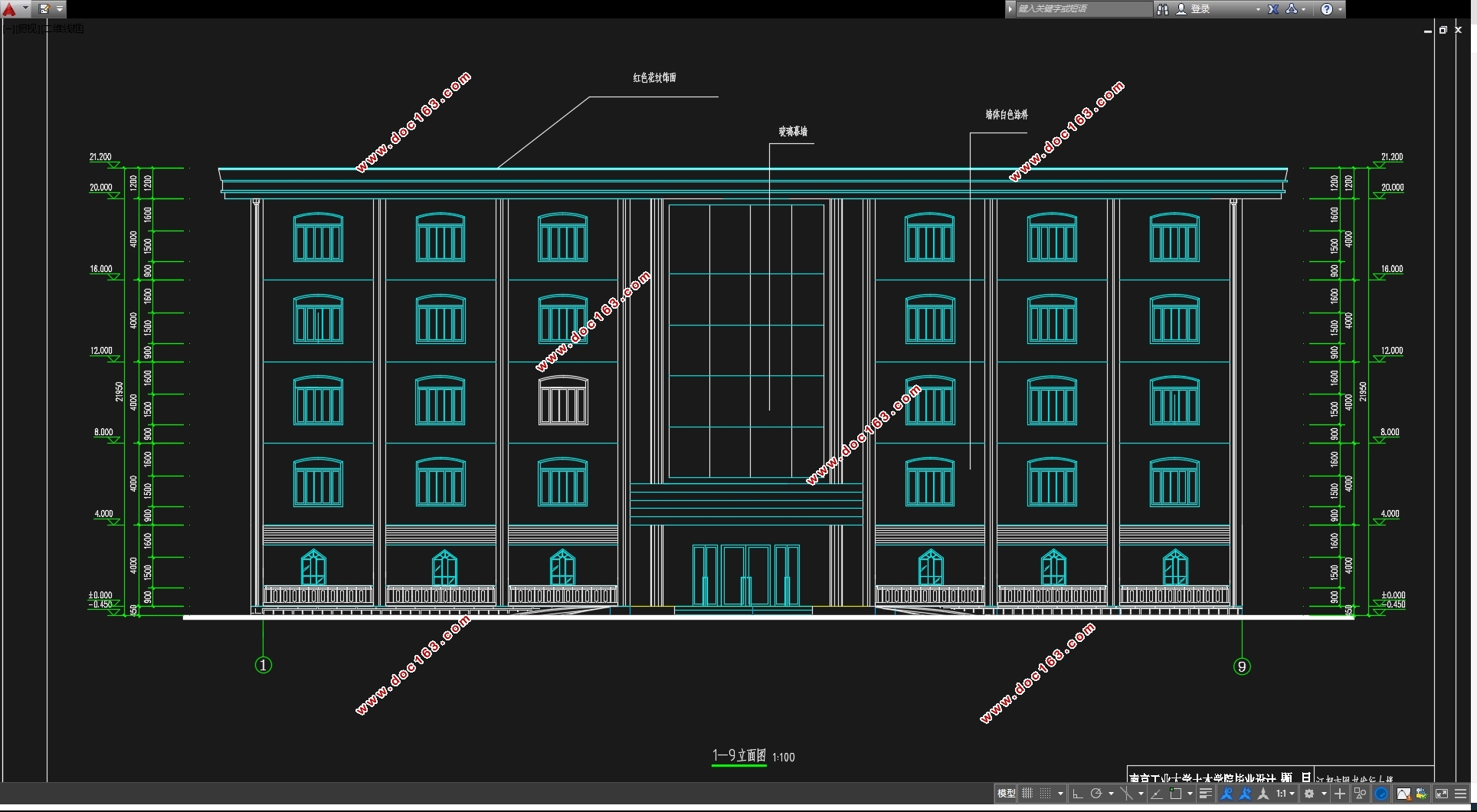Click the keyword search input field
This screenshot has width=1477, height=812.
click(x=1083, y=9)
